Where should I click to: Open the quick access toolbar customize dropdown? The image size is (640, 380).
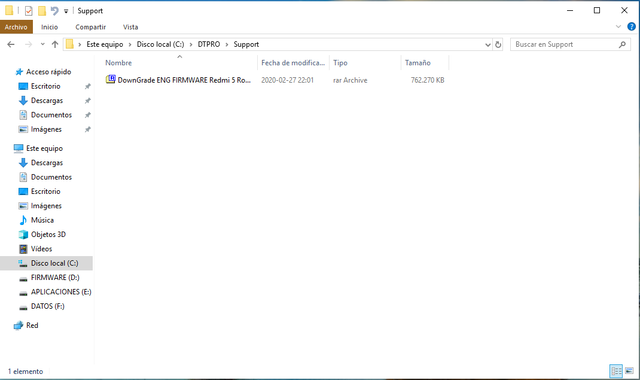(x=66, y=11)
